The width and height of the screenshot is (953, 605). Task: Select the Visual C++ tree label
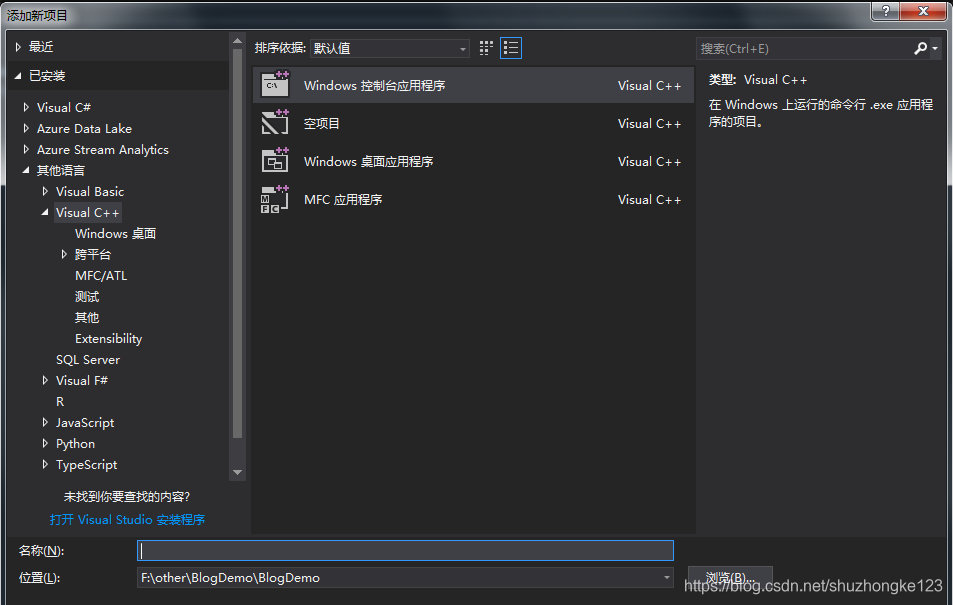88,212
